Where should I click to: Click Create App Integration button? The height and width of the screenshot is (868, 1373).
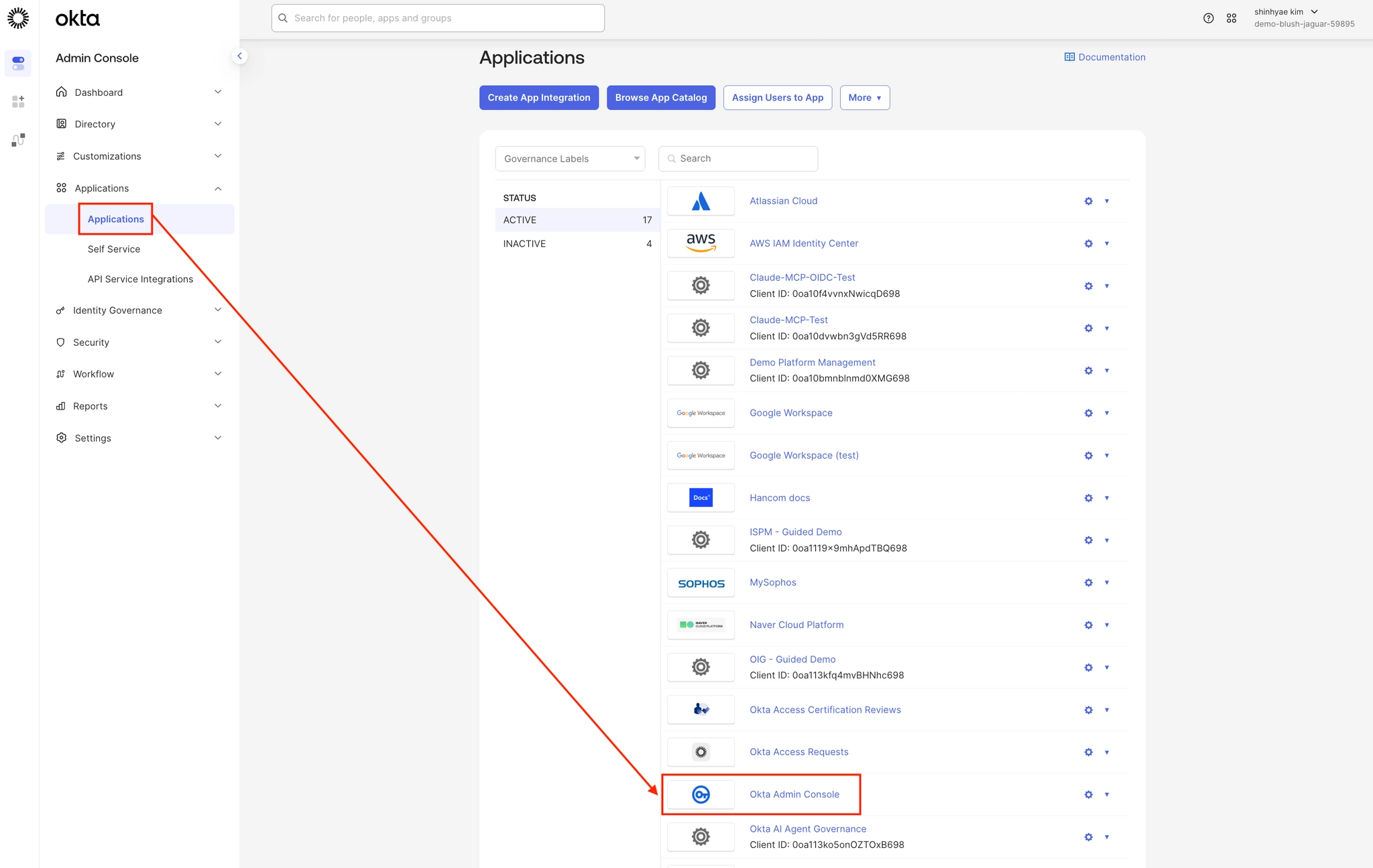pos(538,98)
